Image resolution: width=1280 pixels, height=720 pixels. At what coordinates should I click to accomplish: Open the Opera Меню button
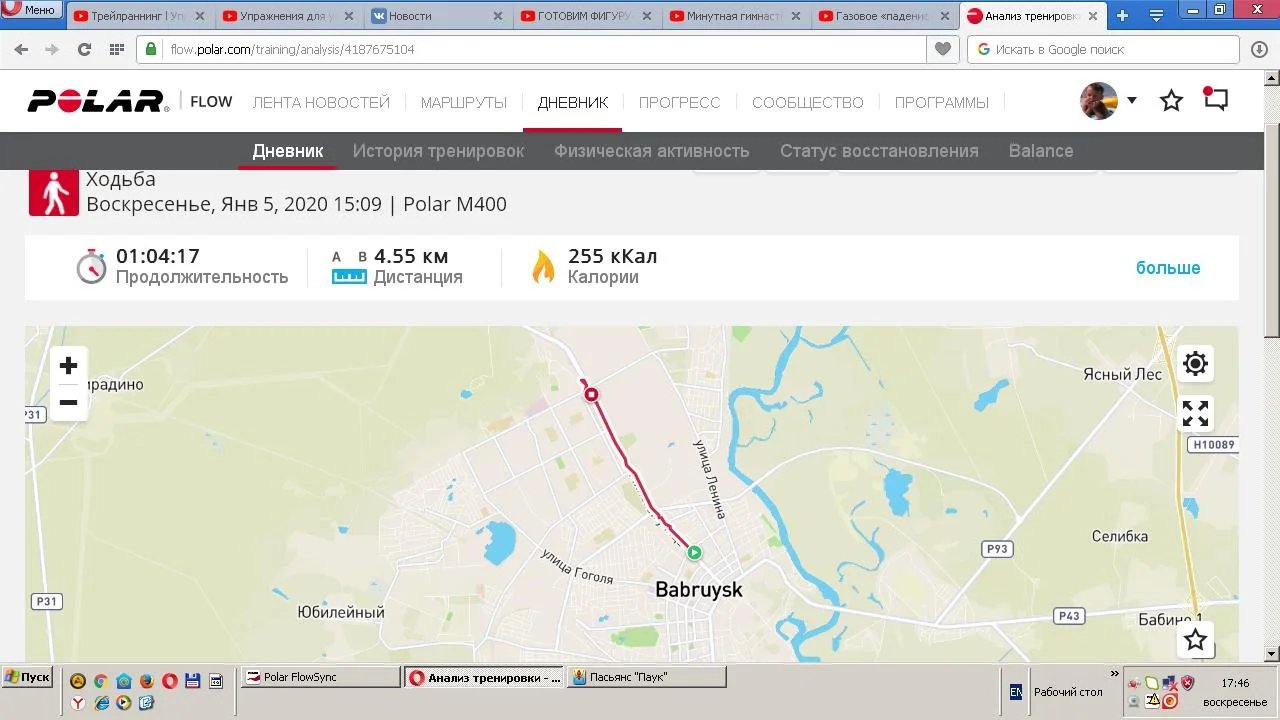pos(31,10)
